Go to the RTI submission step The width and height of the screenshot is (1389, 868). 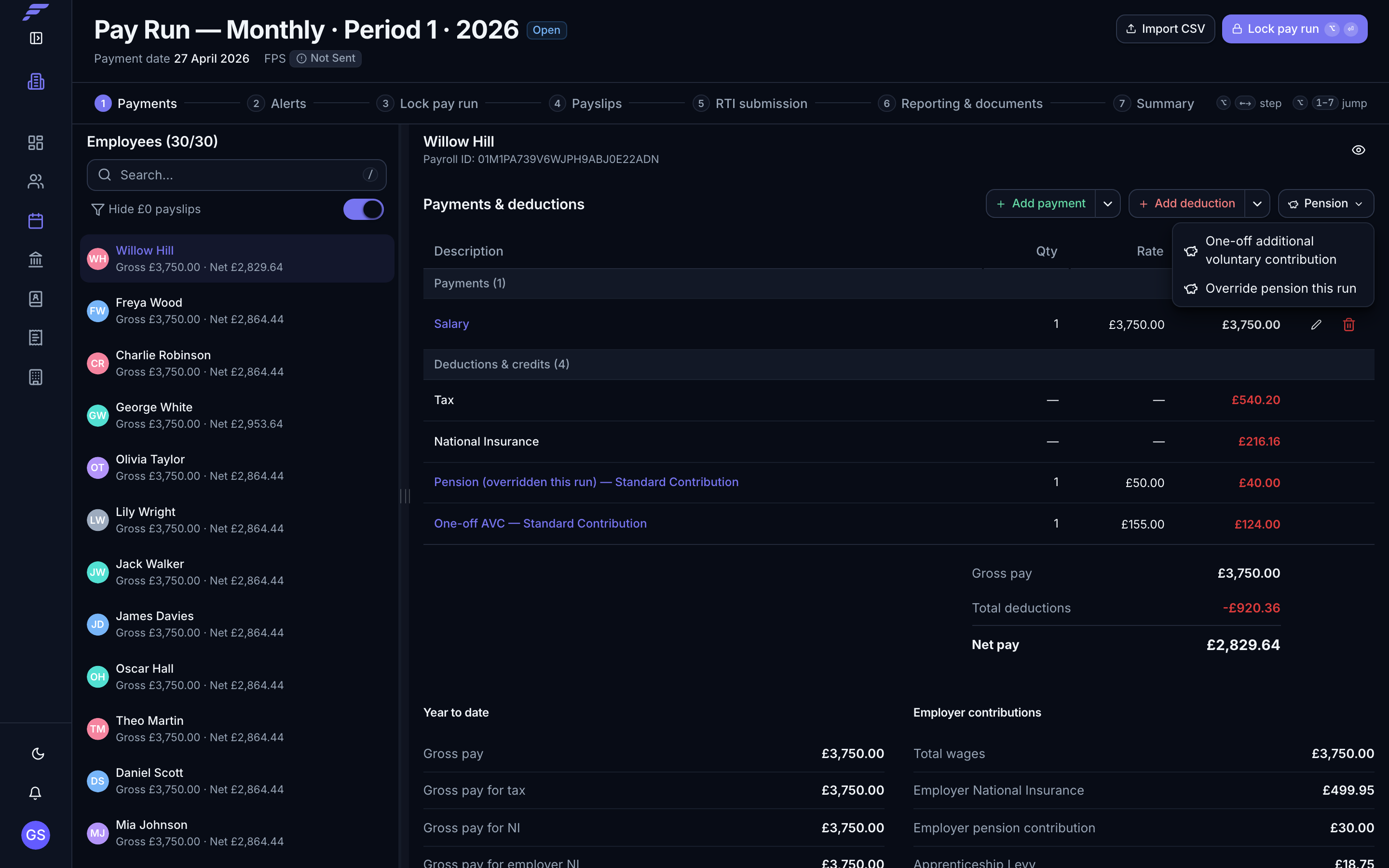(x=749, y=103)
